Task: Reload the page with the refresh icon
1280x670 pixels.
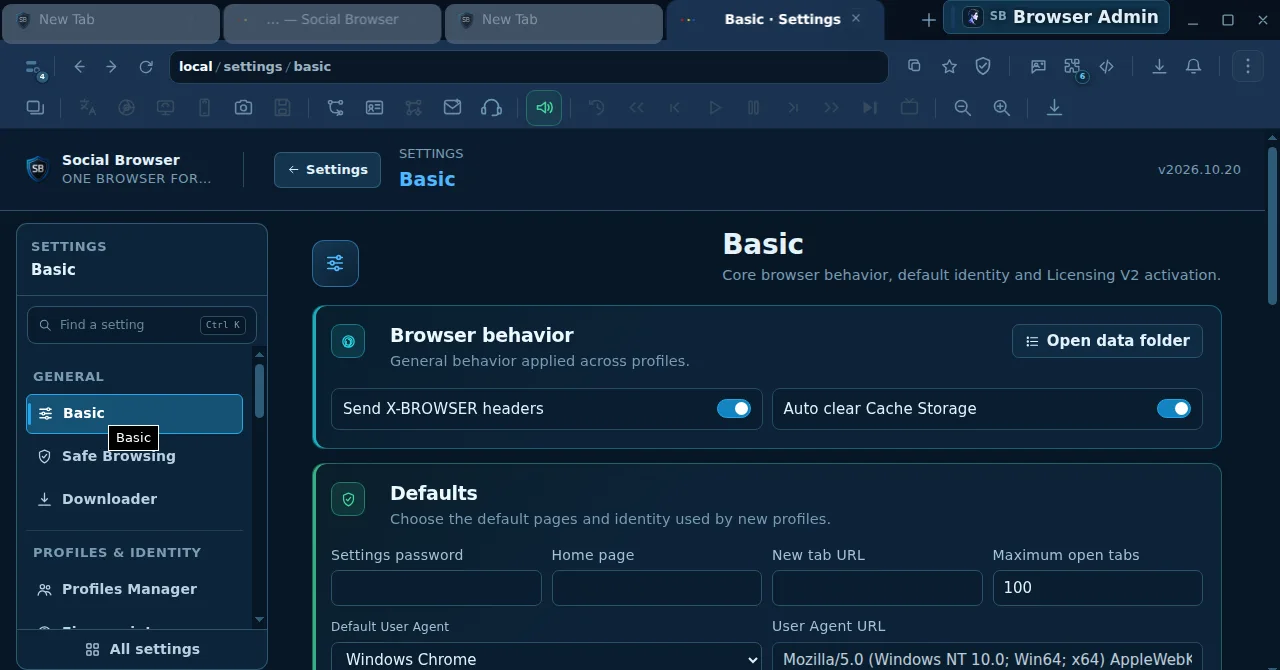Action: click(146, 67)
